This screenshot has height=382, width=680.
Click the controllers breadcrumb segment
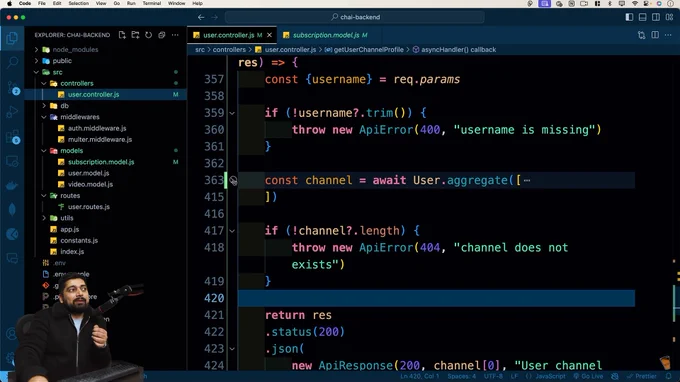click(229, 50)
